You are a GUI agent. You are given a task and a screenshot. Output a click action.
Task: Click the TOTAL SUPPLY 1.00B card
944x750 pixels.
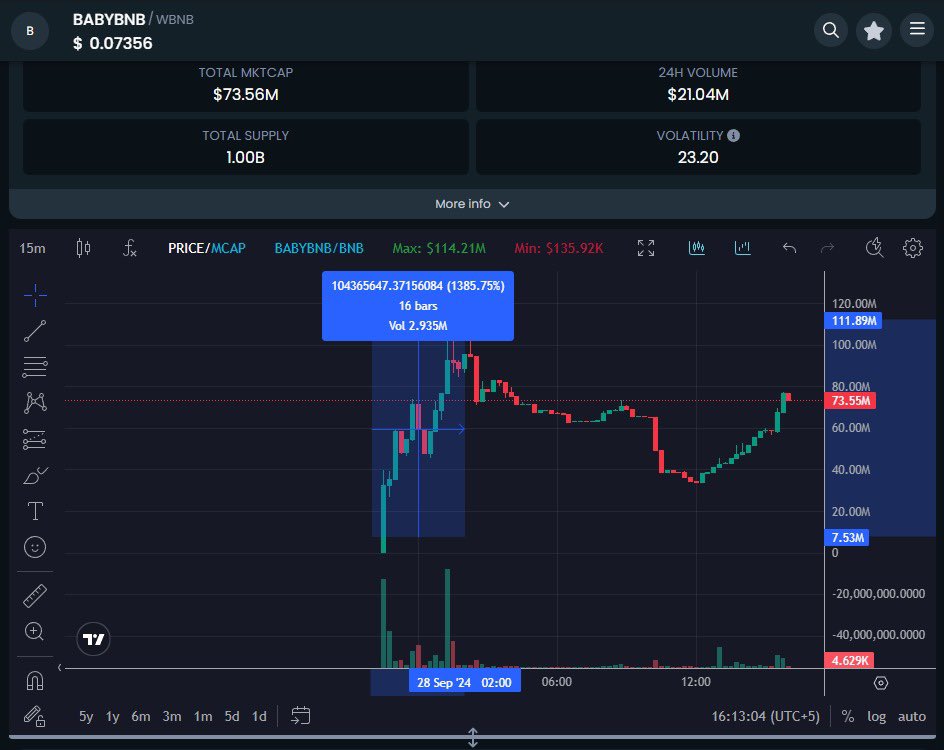coord(246,147)
